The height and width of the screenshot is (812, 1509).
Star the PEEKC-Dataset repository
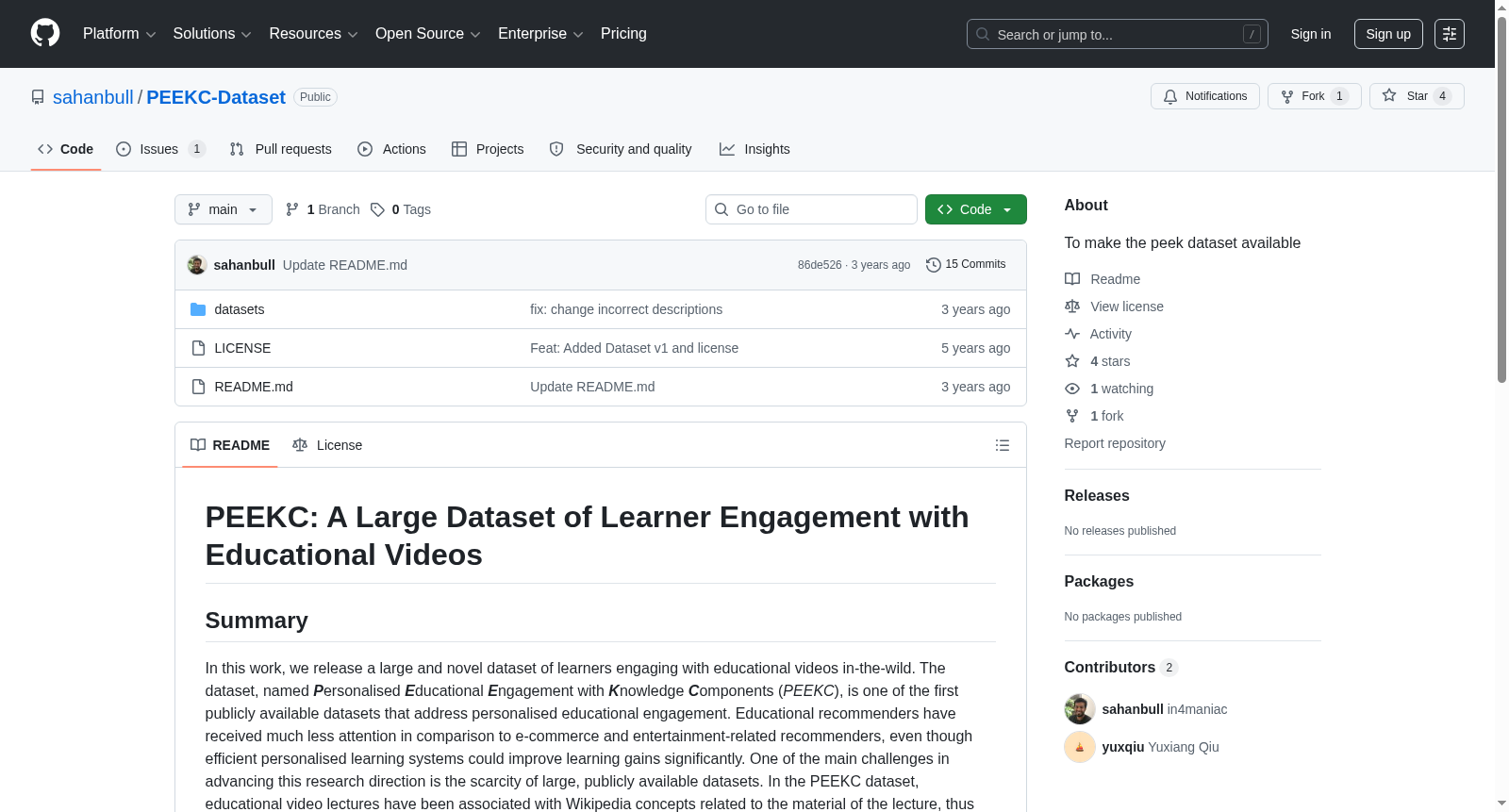pyautogui.click(x=1417, y=96)
